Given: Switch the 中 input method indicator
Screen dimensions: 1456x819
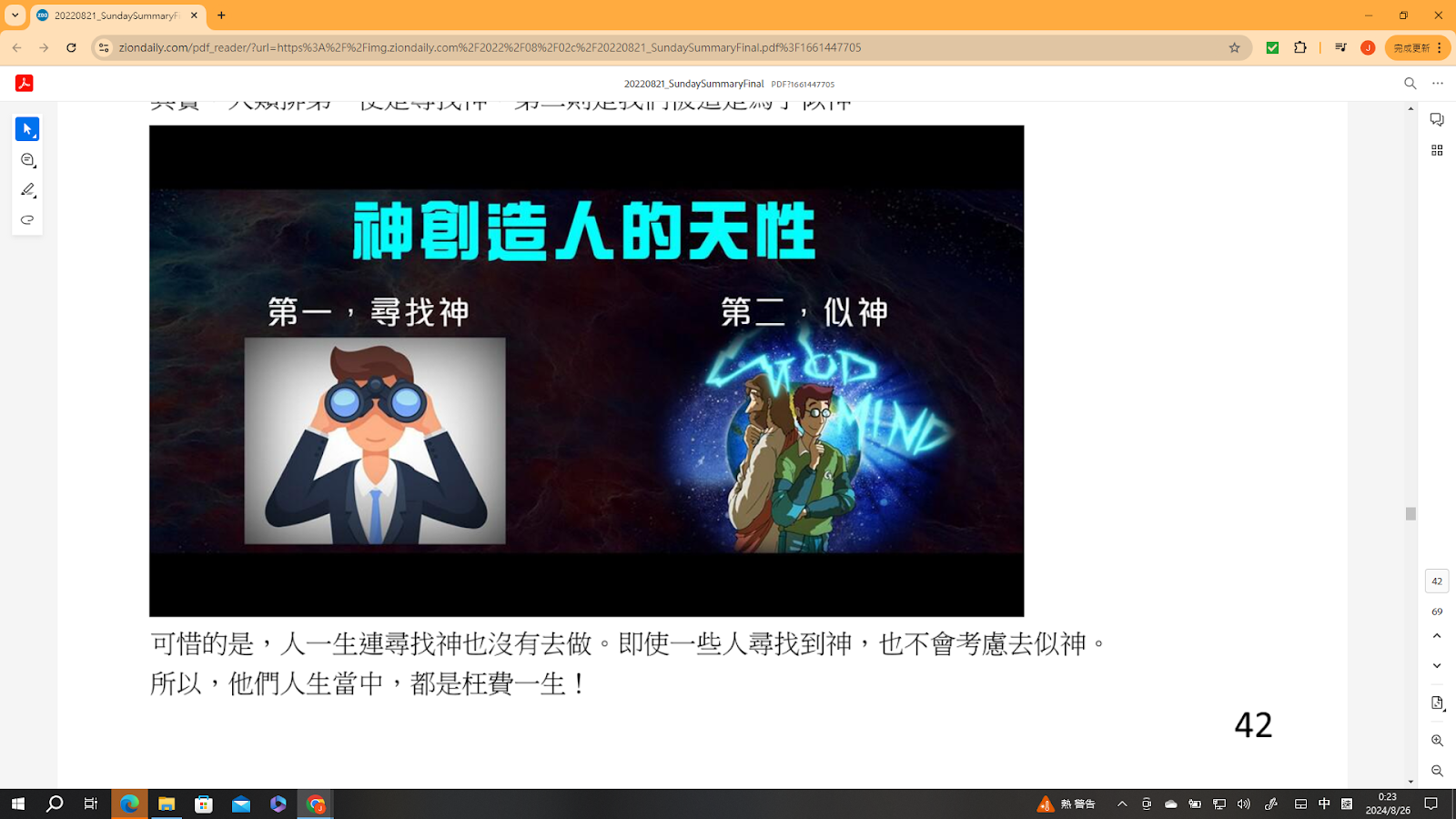Looking at the screenshot, I should pos(1324,804).
